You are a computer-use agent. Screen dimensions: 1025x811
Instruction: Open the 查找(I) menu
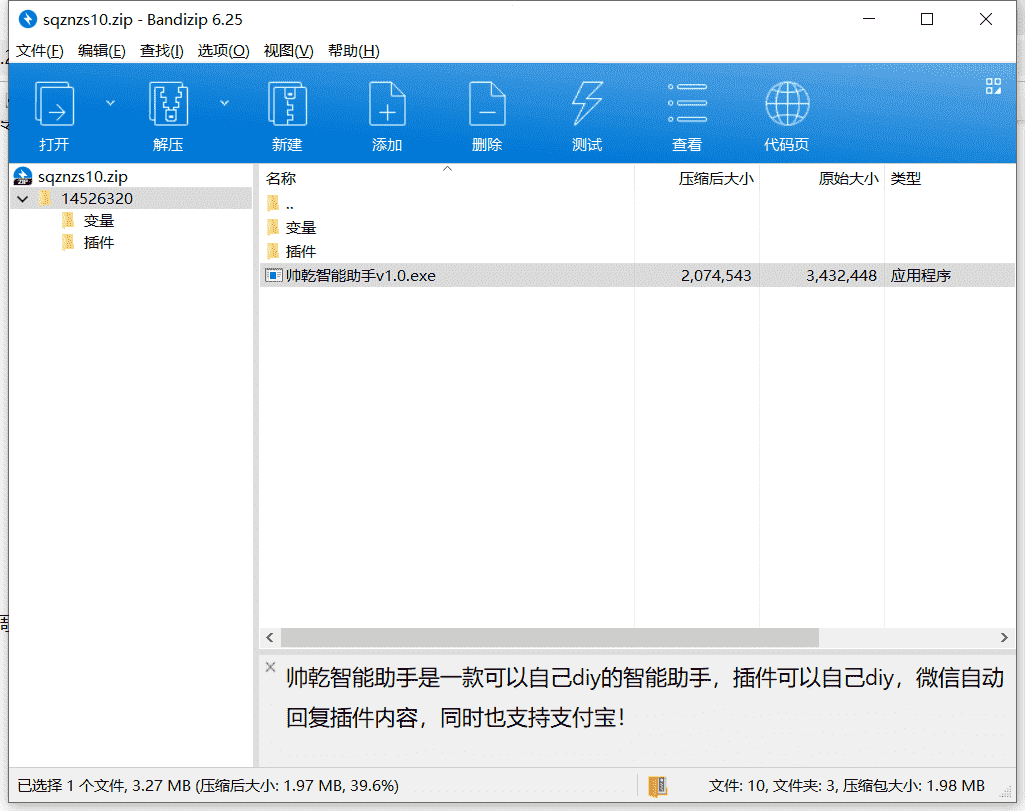click(x=161, y=51)
